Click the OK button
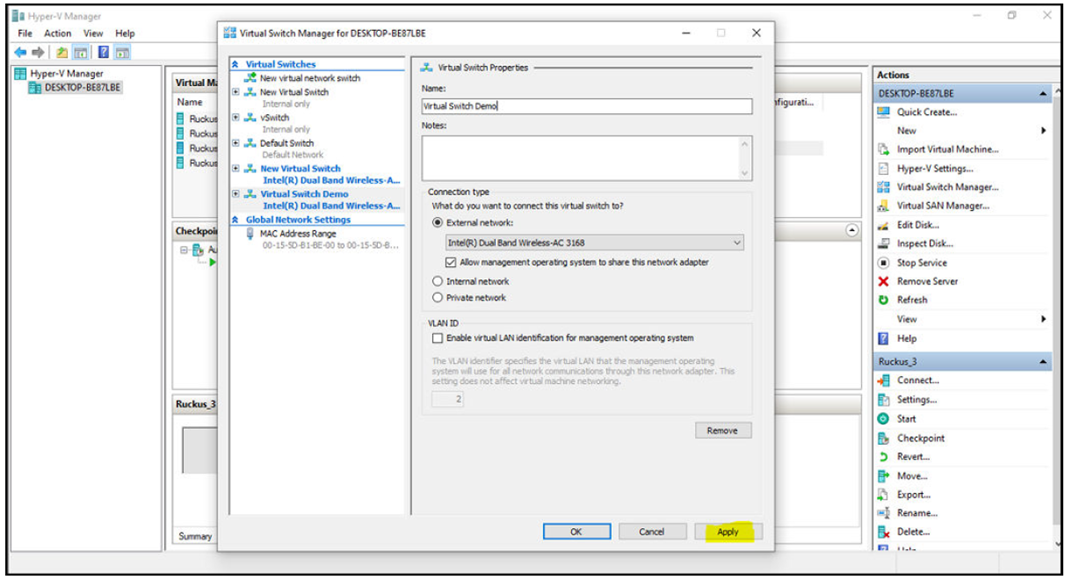 point(577,532)
